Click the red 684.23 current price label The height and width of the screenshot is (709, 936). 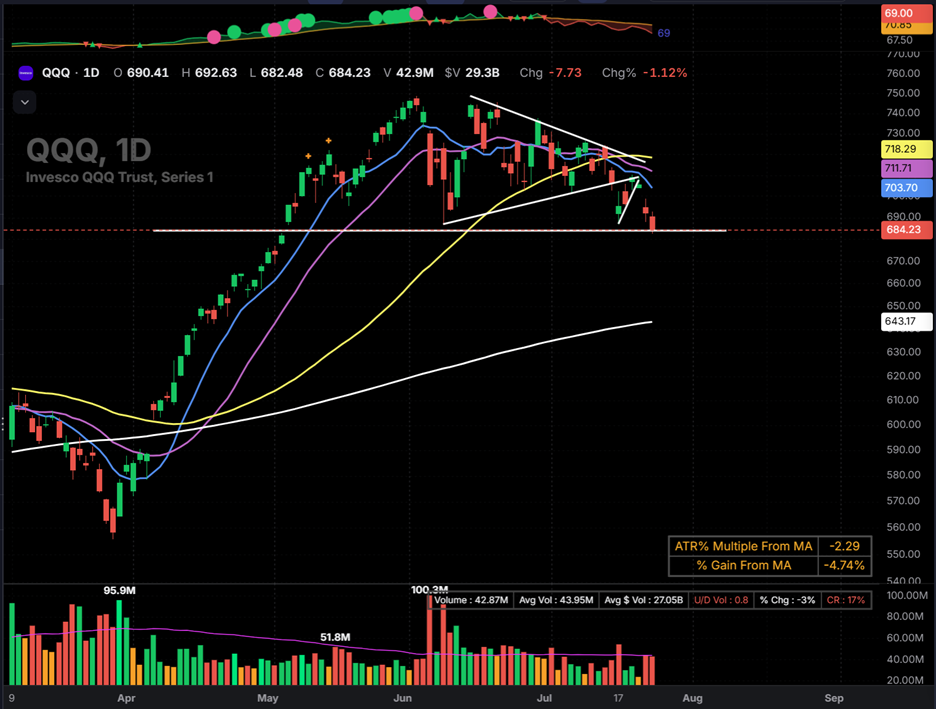pyautogui.click(x=906, y=230)
